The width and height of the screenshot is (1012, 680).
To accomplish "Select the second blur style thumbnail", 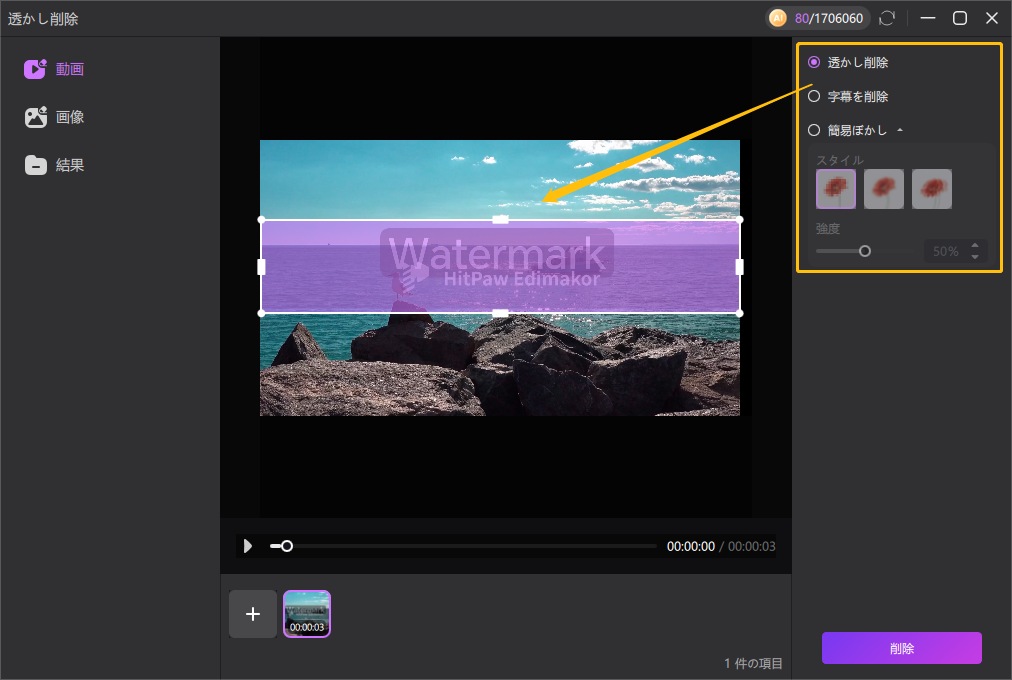I will pyautogui.click(x=884, y=189).
